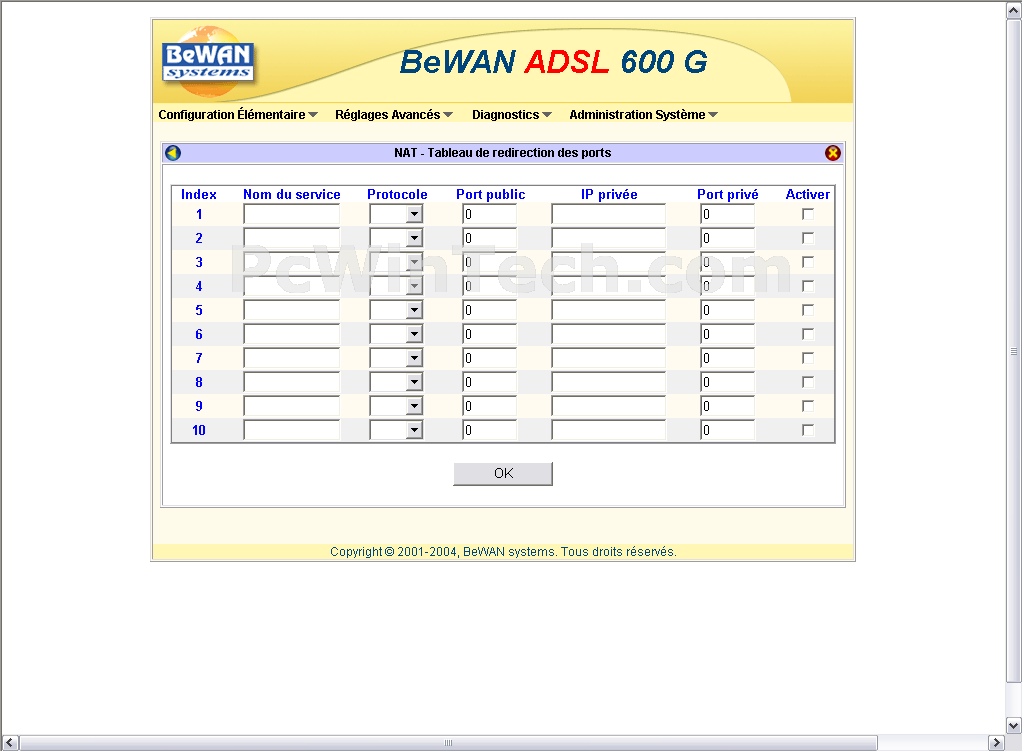The width and height of the screenshot is (1022, 751).
Task: Click the BeWAN systems logo
Action: [208, 62]
